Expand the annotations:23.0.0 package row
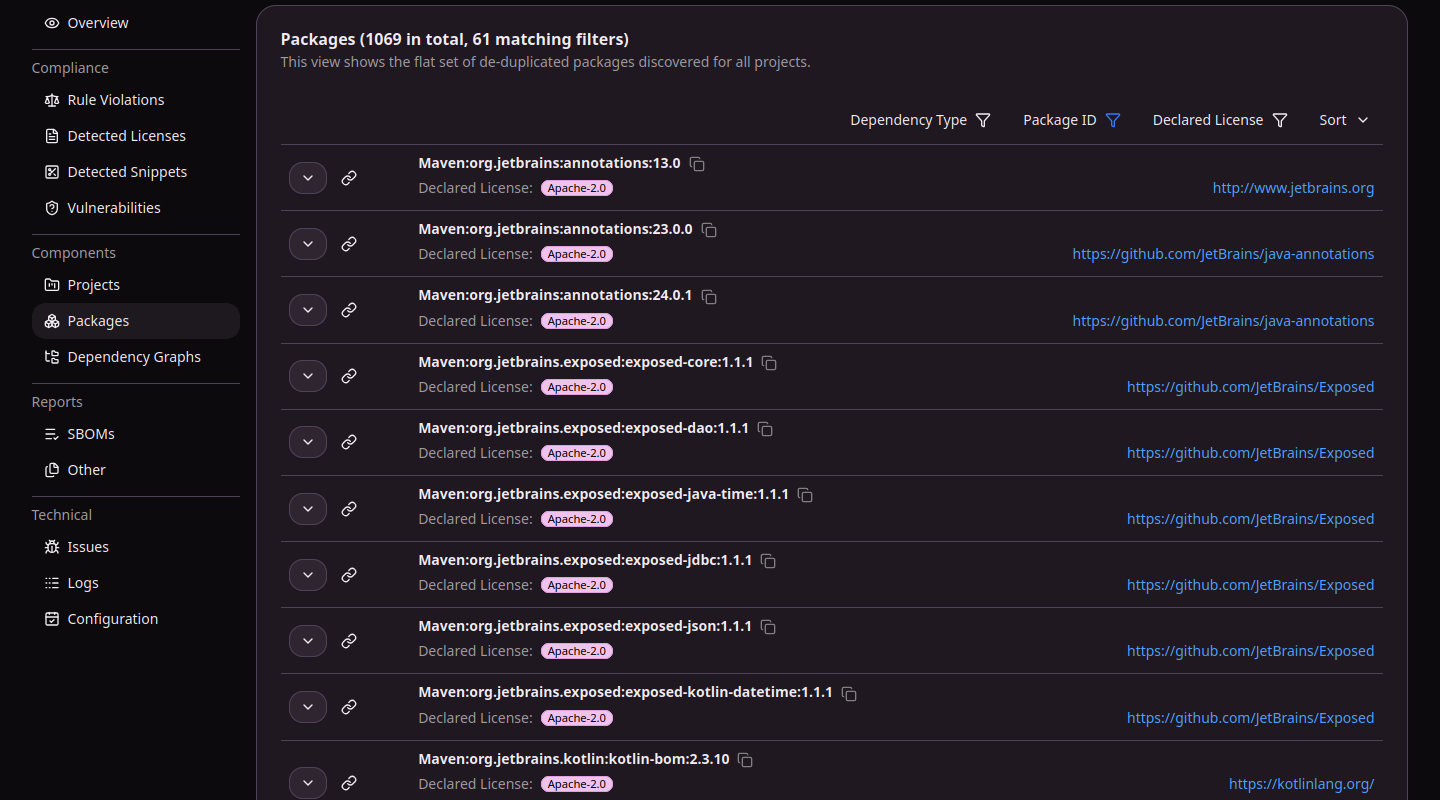Screen dimensions: 1440x800 point(308,244)
